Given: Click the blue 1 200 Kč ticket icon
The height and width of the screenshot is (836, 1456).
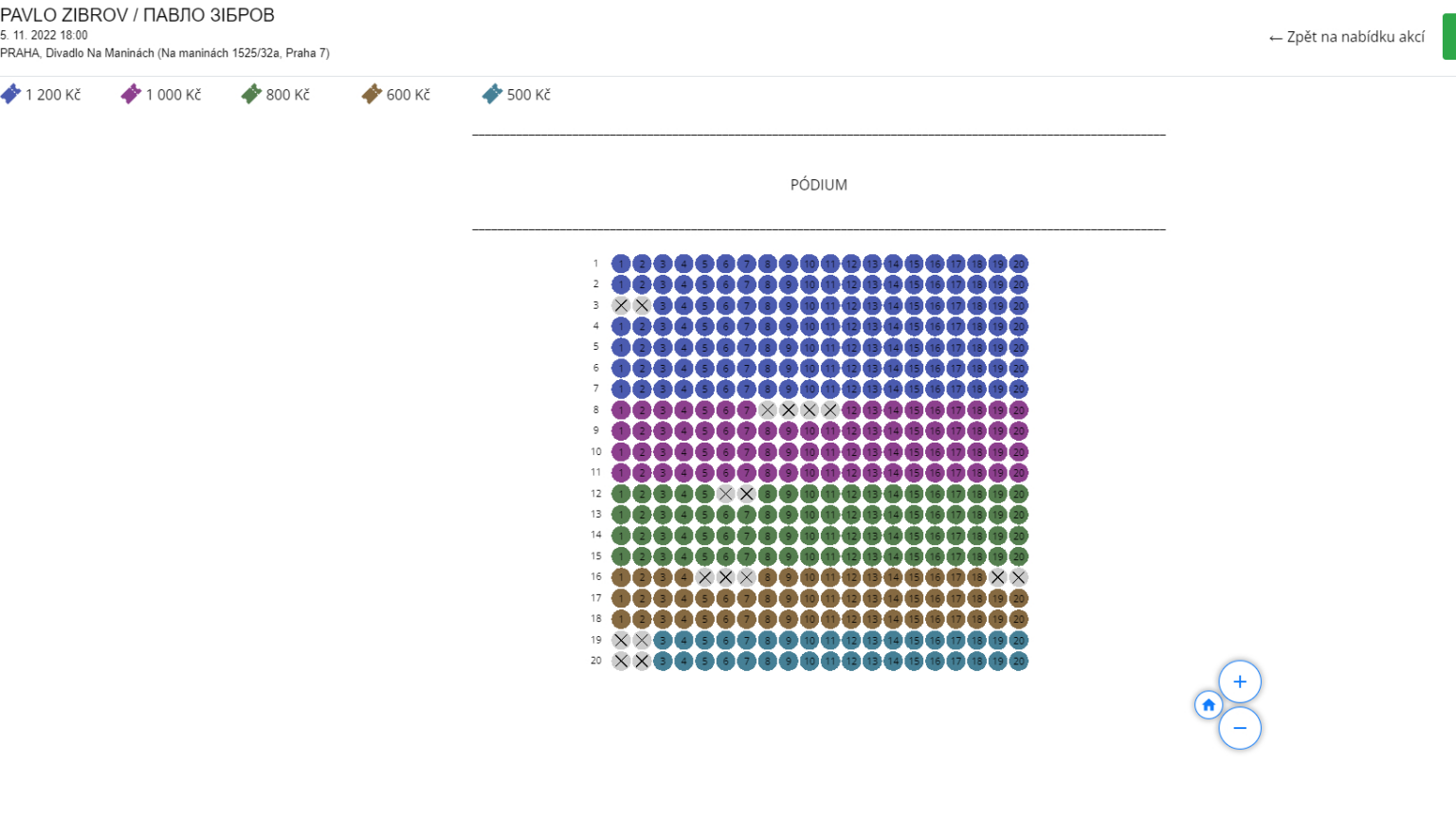Looking at the screenshot, I should [x=10, y=94].
